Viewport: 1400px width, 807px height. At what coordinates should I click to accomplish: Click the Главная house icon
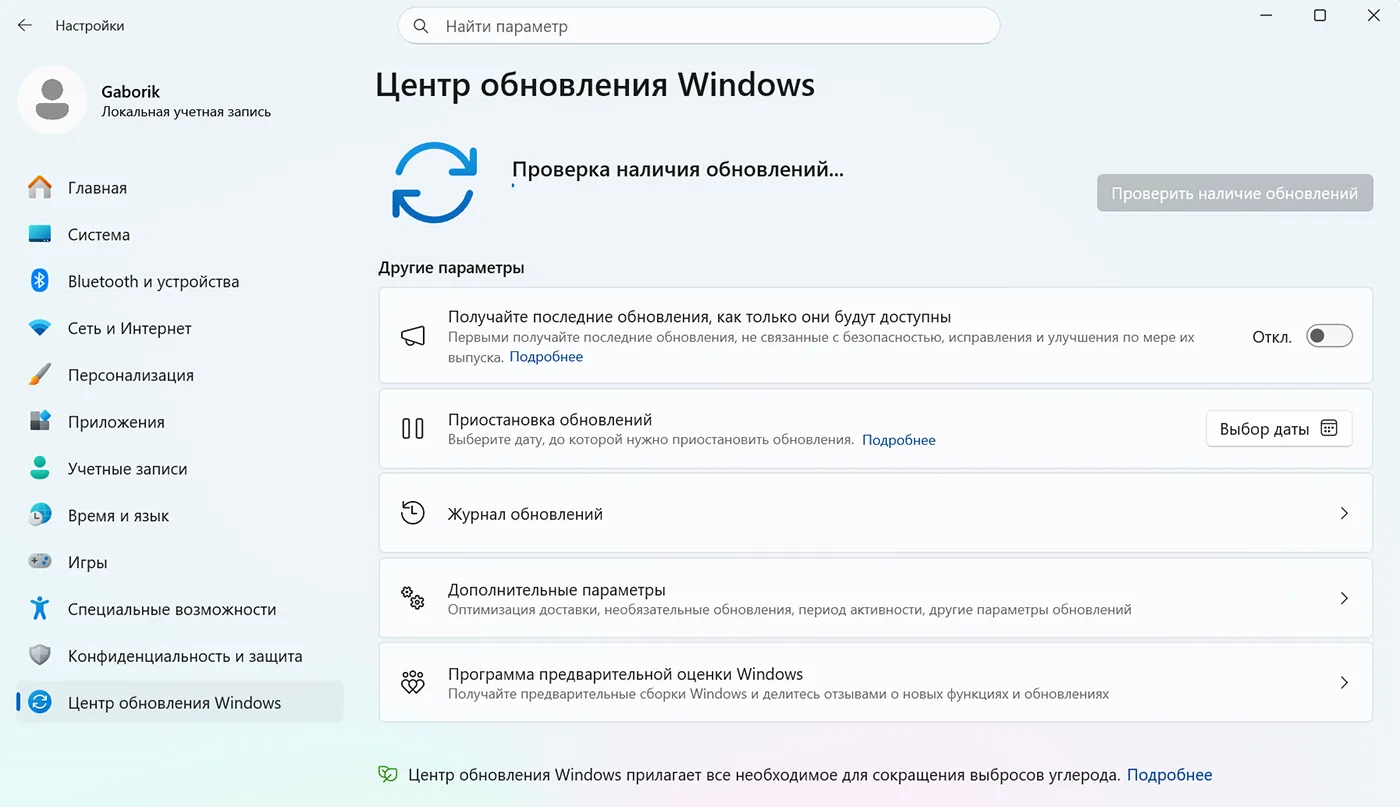40,187
